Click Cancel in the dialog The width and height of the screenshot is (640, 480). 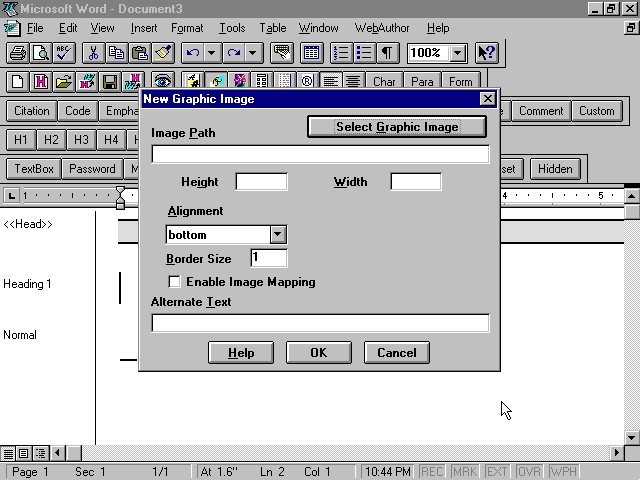coord(397,352)
